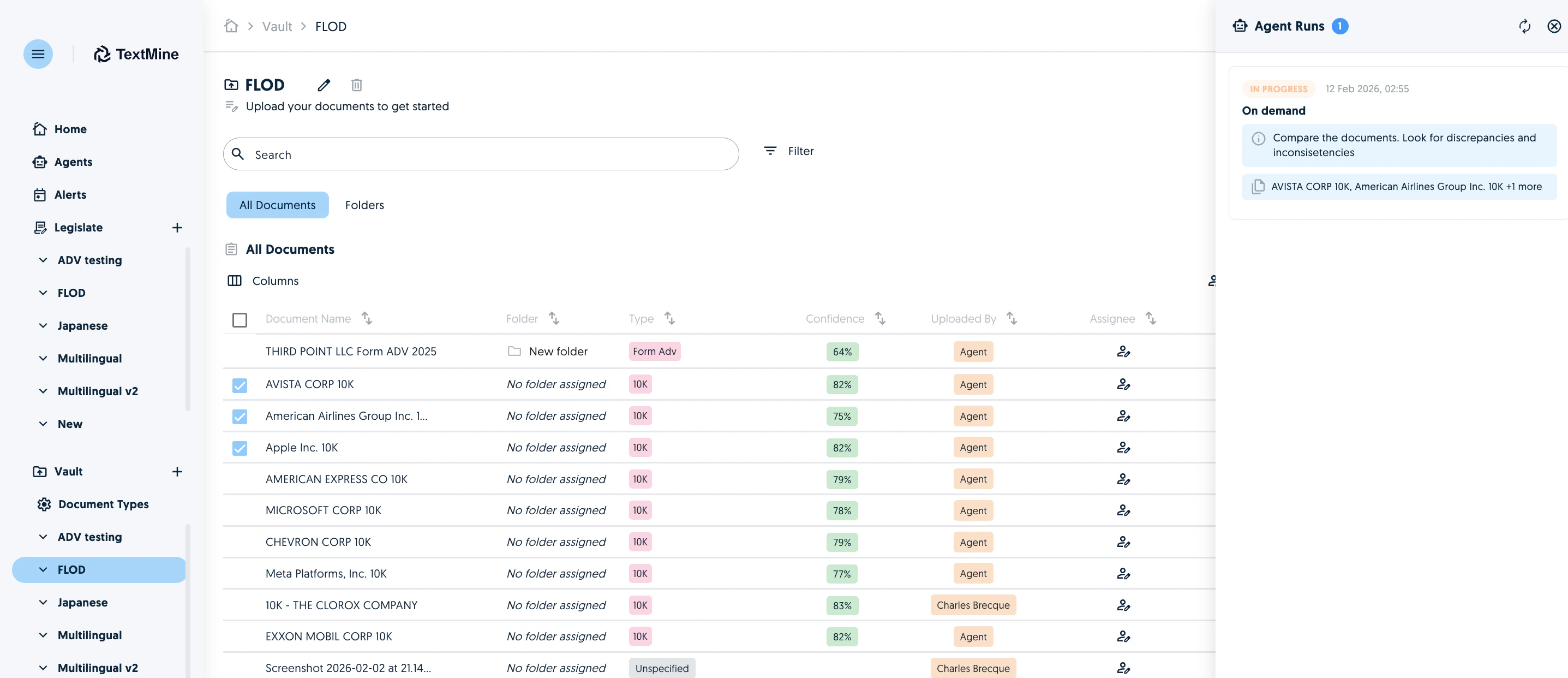Uncheck the AVISTA CORP 10K checkbox
This screenshot has height=678, width=1568.
(x=240, y=385)
